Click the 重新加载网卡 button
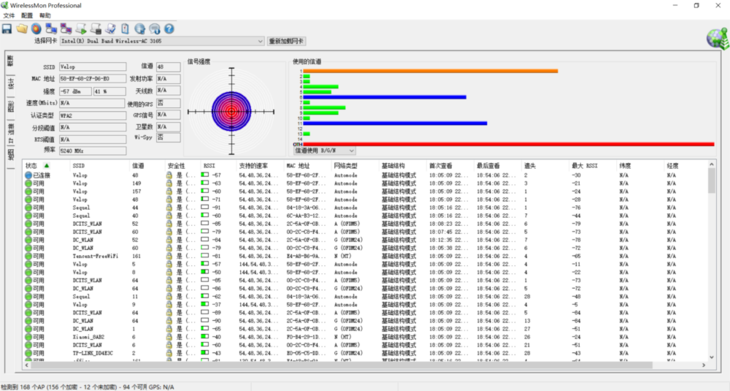Image resolution: width=730 pixels, height=391 pixels. (x=286, y=41)
